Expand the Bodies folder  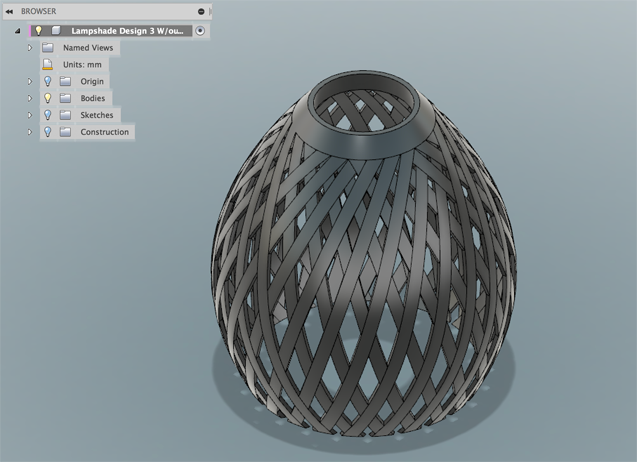click(30, 98)
